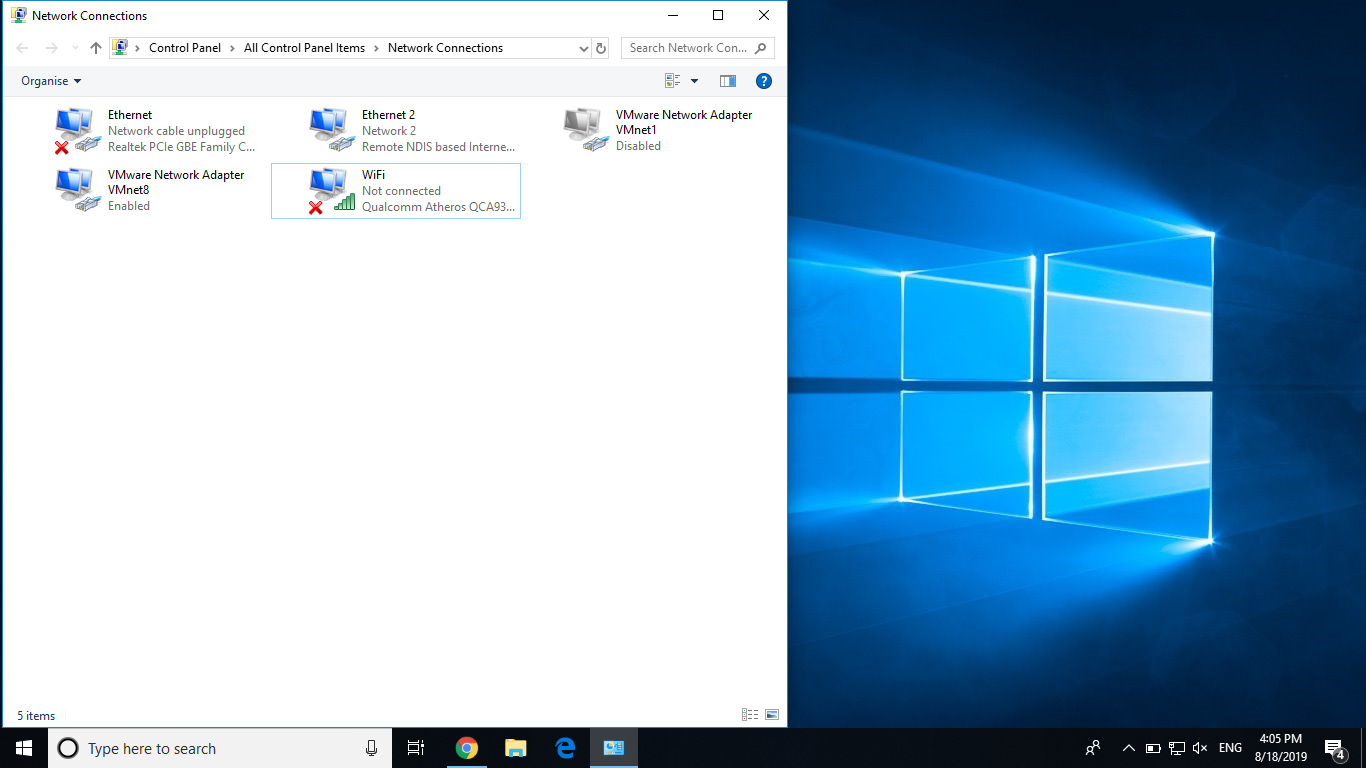Screen dimensions: 1366x768
Task: Select the Ethernet adapter icon
Action: point(78,131)
